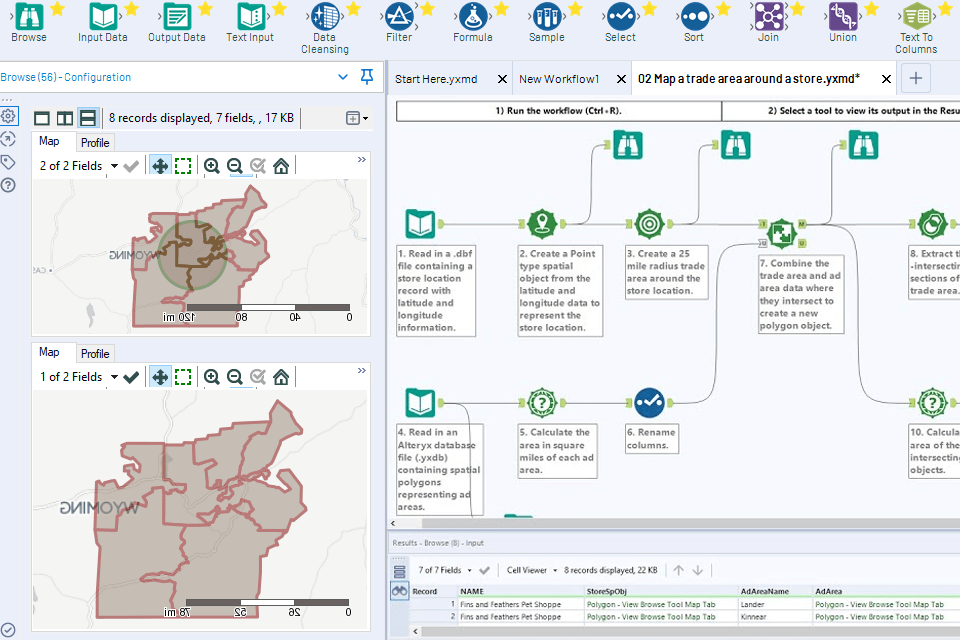Add a new workflow tab with plus button
This screenshot has width=960, height=640.
[x=916, y=78]
